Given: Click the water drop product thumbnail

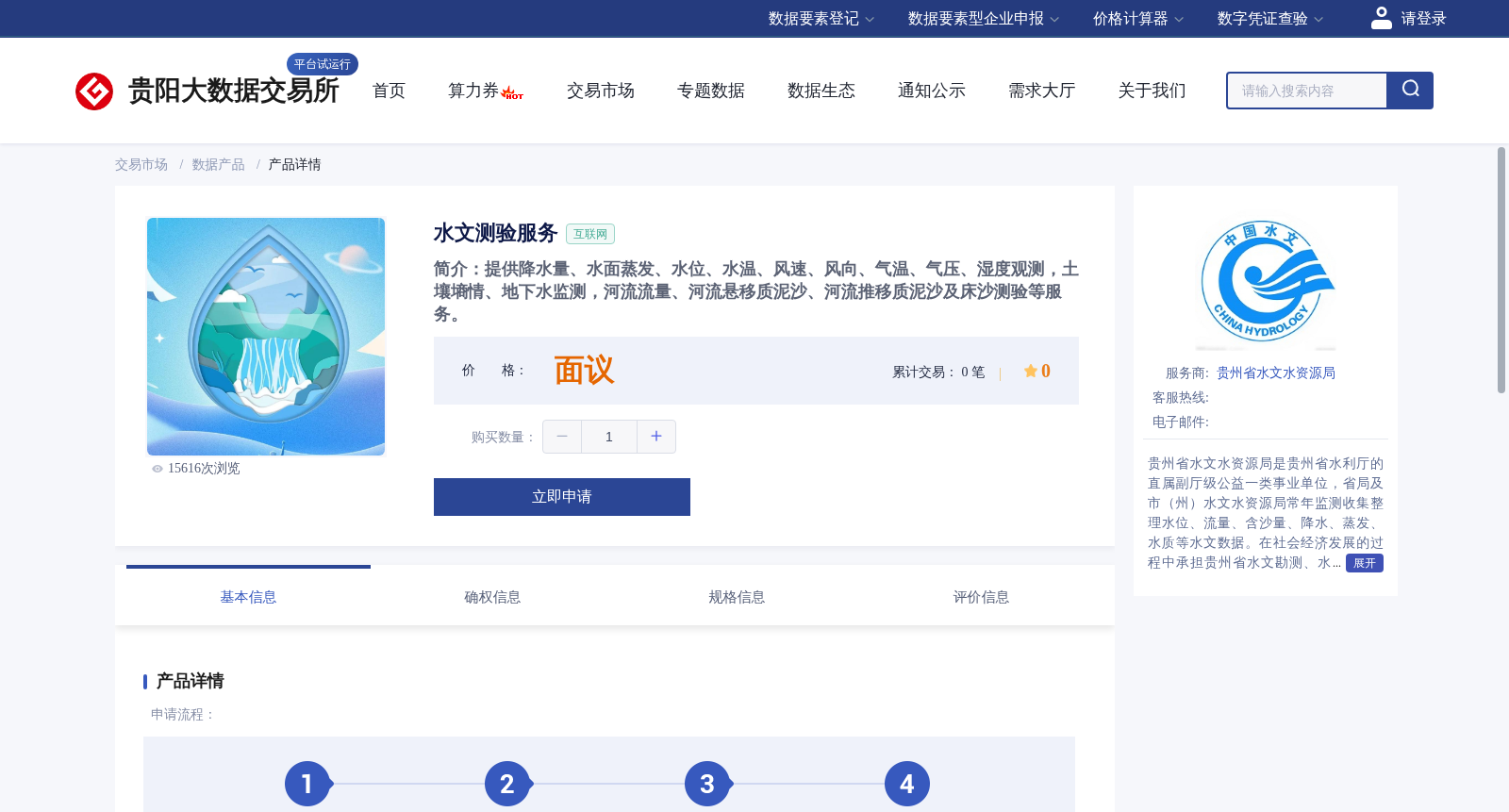Looking at the screenshot, I should point(266,337).
